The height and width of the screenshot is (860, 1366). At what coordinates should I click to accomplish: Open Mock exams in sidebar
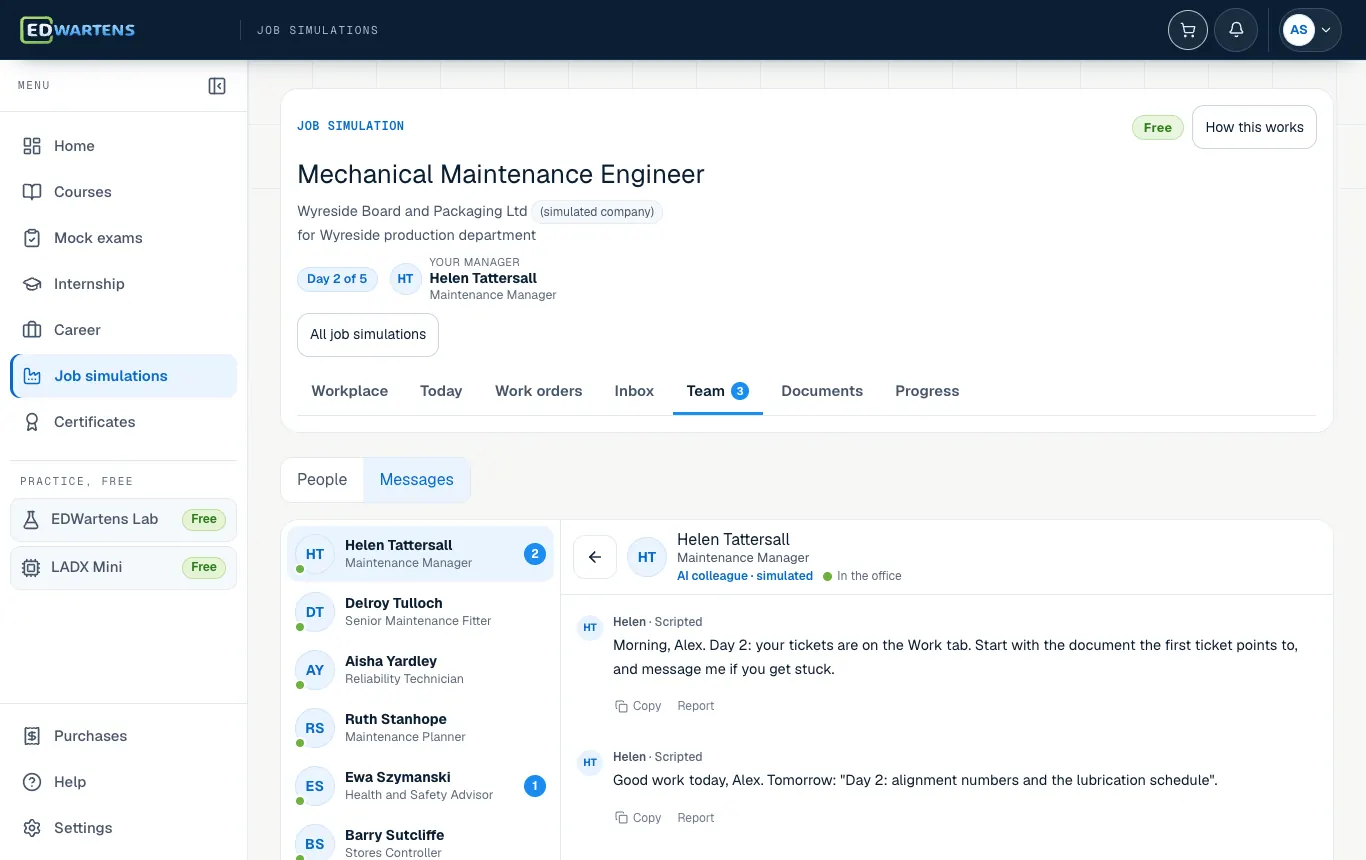point(124,238)
